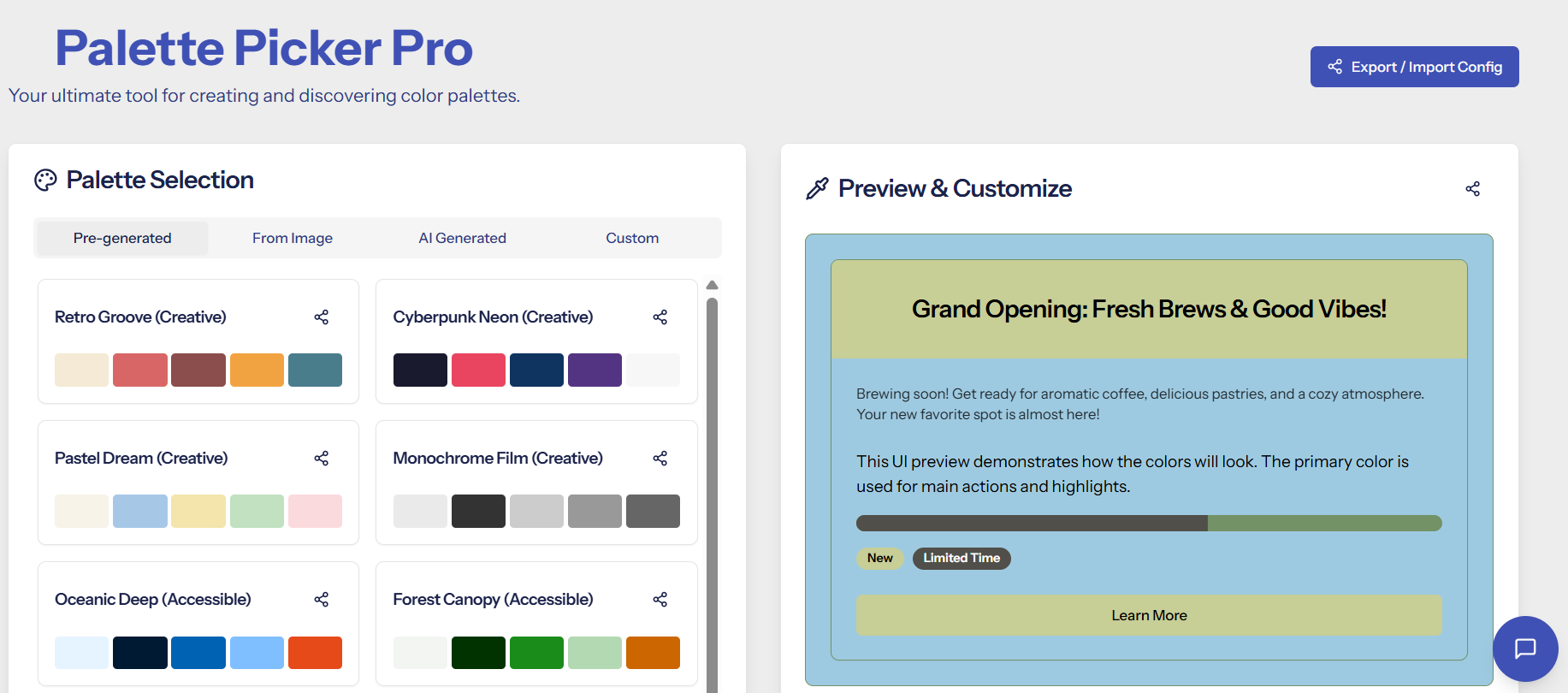Open the chat bubble widget

click(1525, 649)
